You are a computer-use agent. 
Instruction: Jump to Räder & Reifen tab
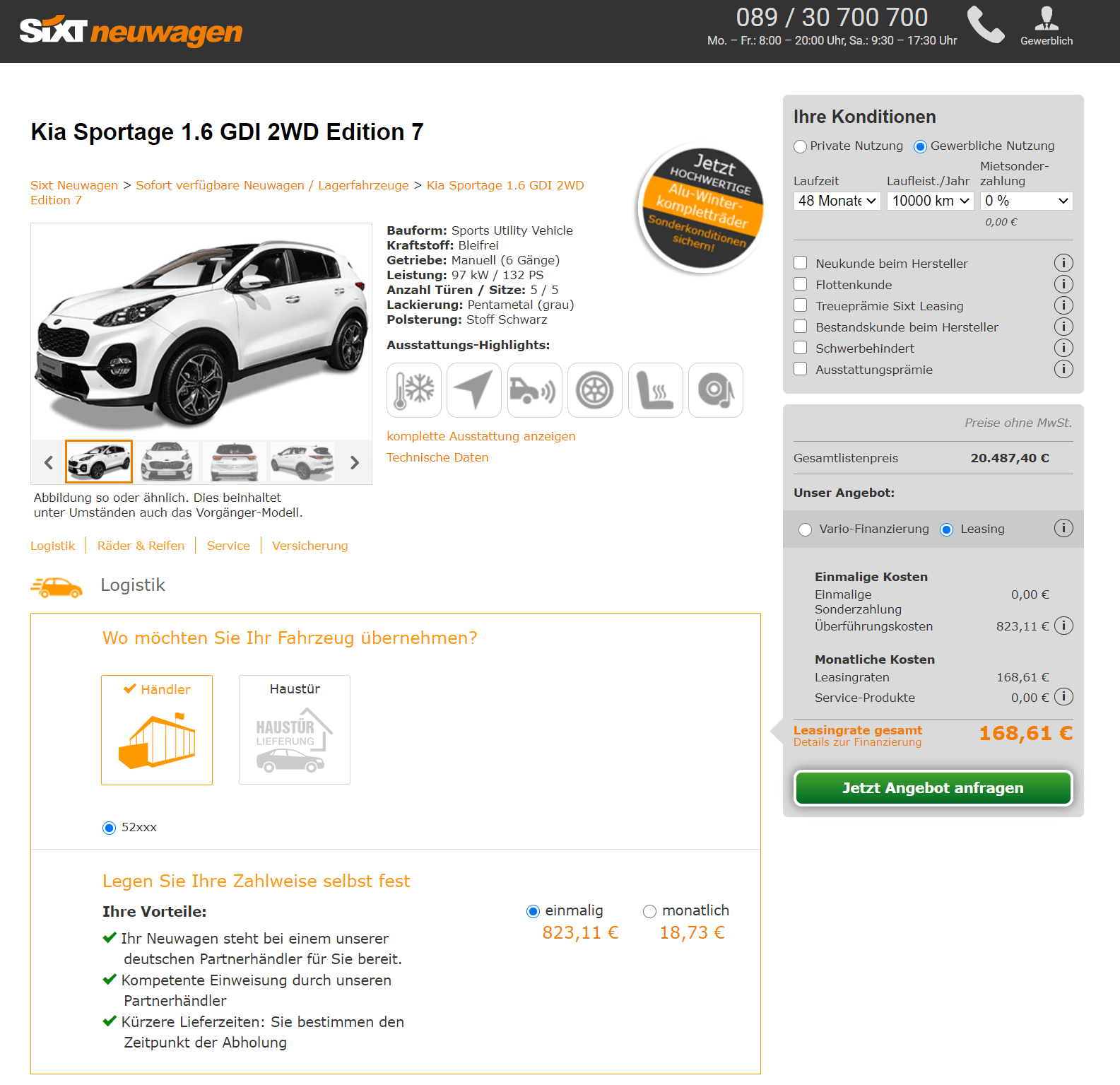click(x=141, y=546)
